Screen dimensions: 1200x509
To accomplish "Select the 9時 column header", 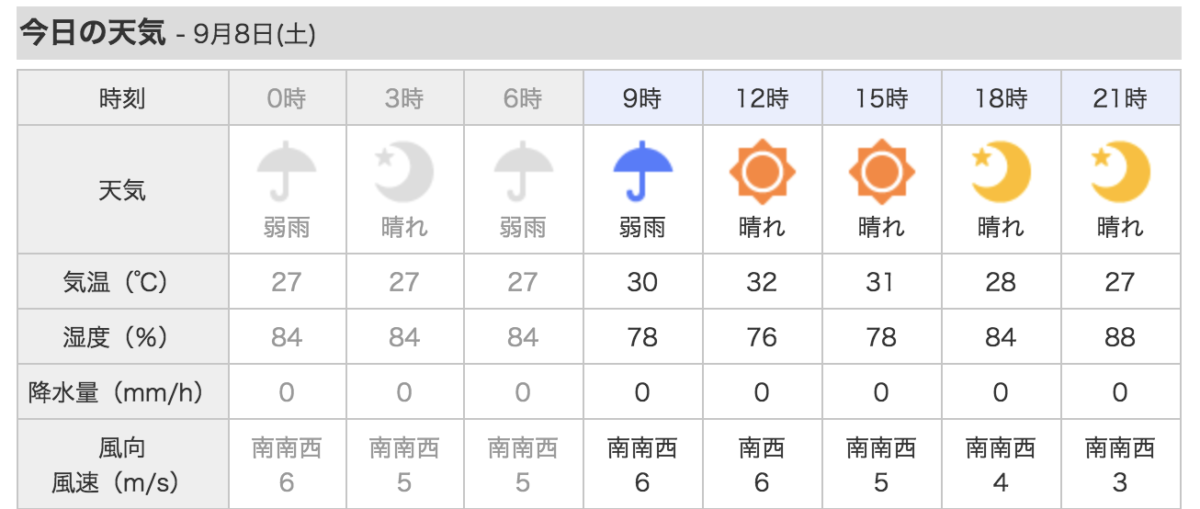I will 642,98.
